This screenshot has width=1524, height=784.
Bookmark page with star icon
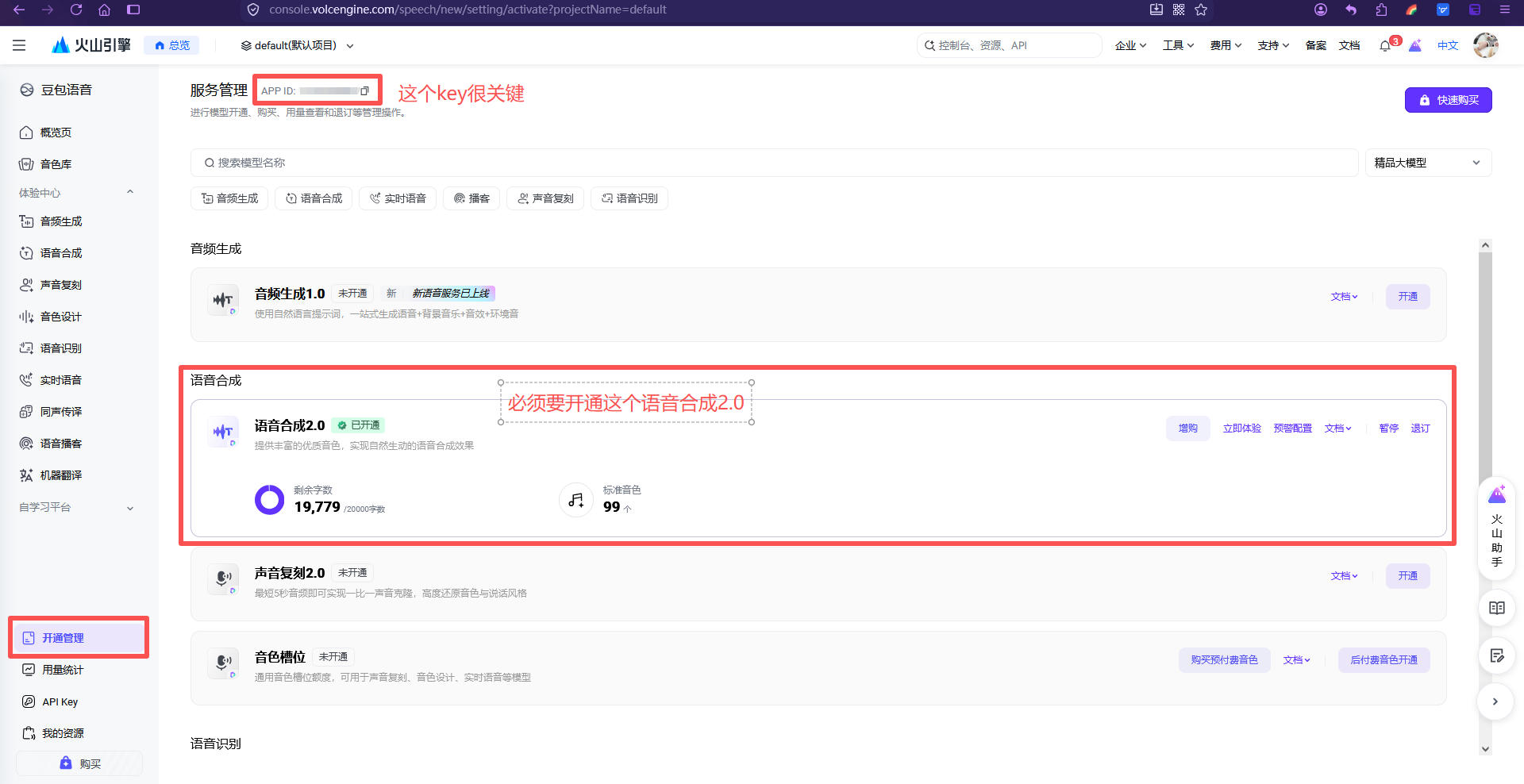(x=1201, y=10)
